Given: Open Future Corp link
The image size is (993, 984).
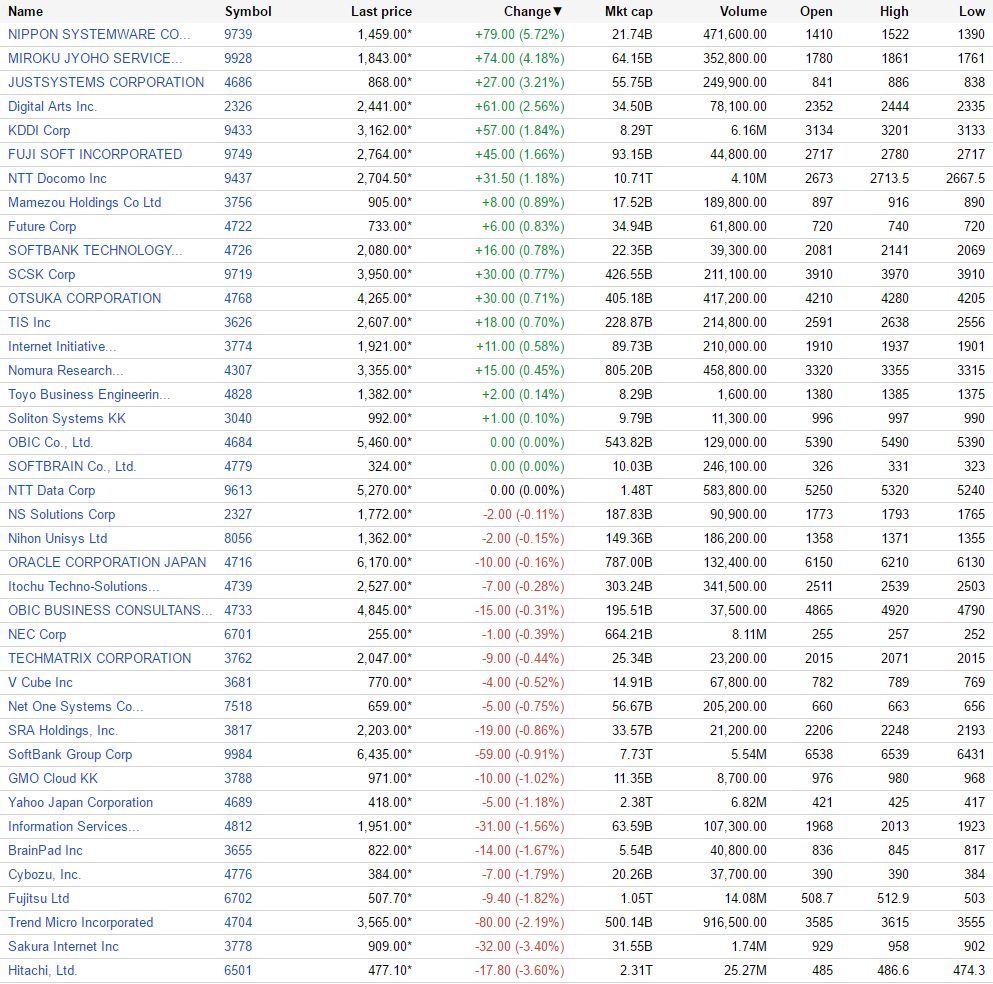Looking at the screenshot, I should (42, 227).
